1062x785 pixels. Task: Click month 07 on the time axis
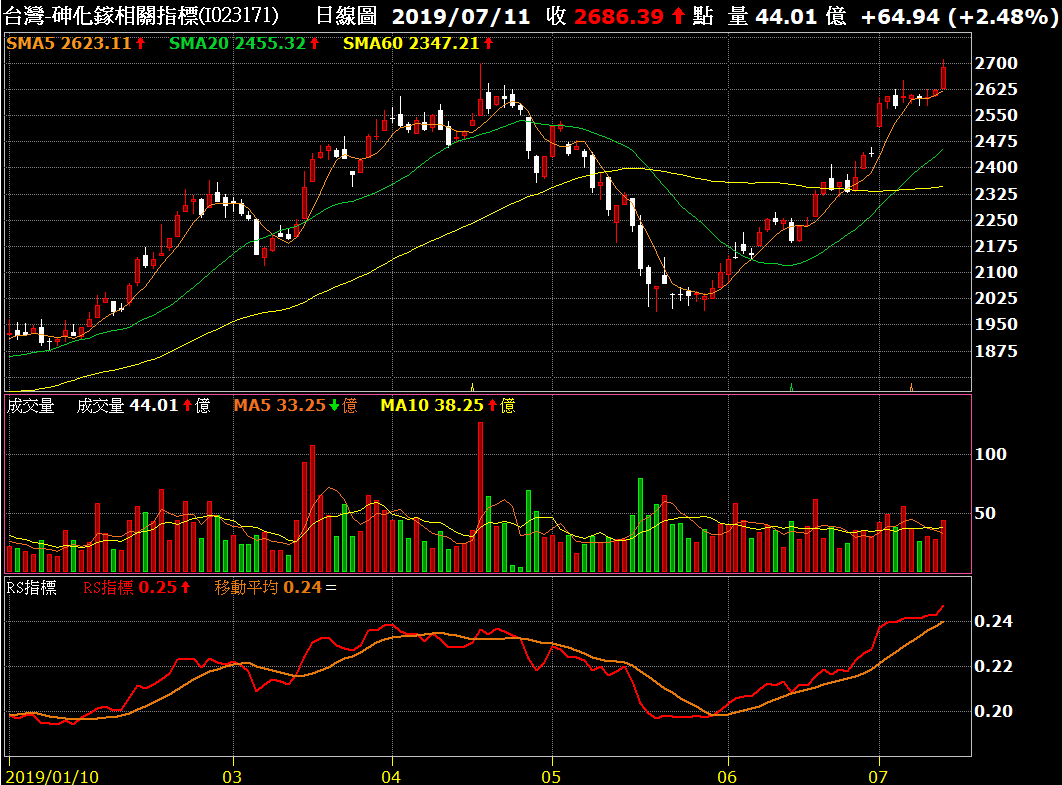[x=879, y=776]
